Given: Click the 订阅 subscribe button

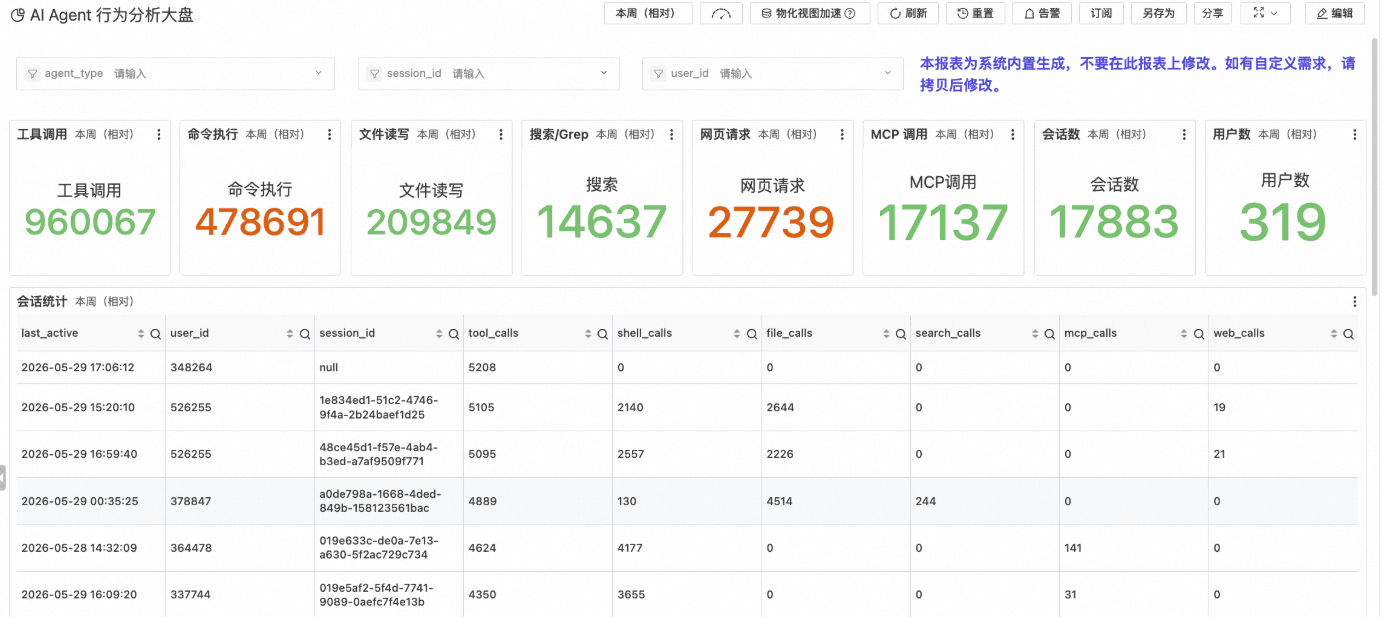Looking at the screenshot, I should coord(1102,13).
